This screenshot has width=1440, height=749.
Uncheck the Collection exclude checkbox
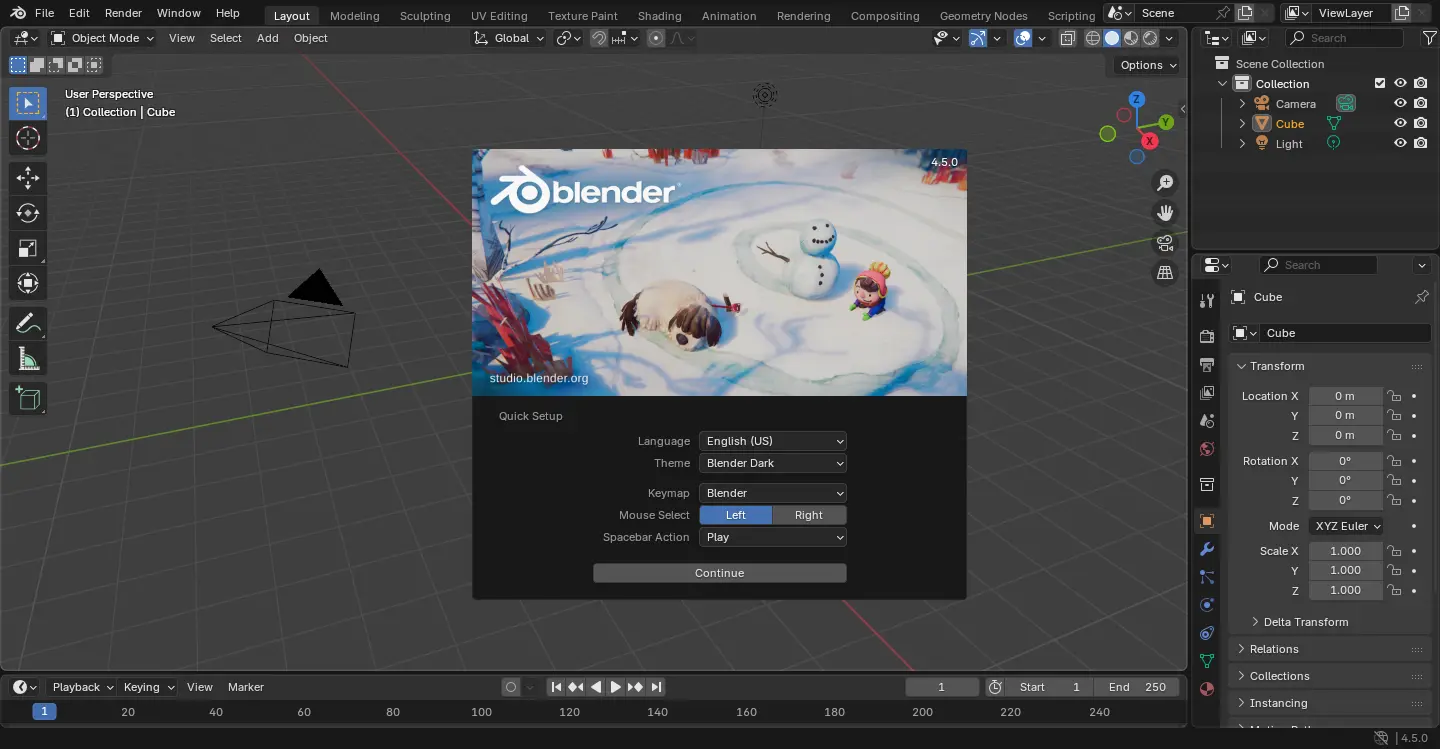(x=1380, y=83)
